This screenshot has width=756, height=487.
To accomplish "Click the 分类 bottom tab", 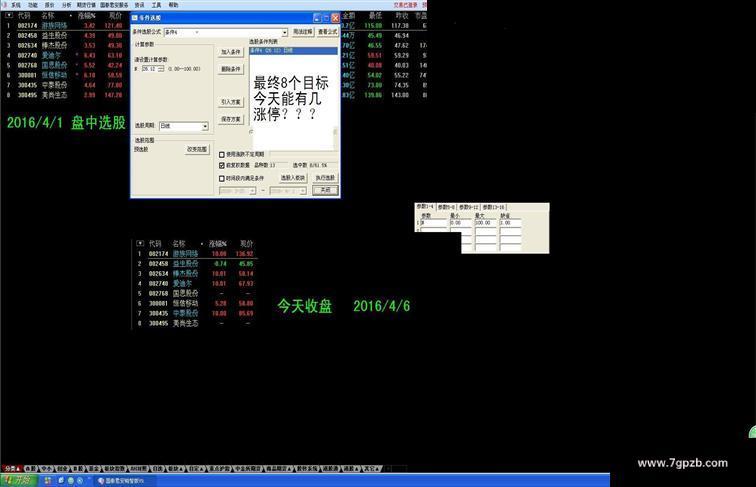I will (12, 468).
